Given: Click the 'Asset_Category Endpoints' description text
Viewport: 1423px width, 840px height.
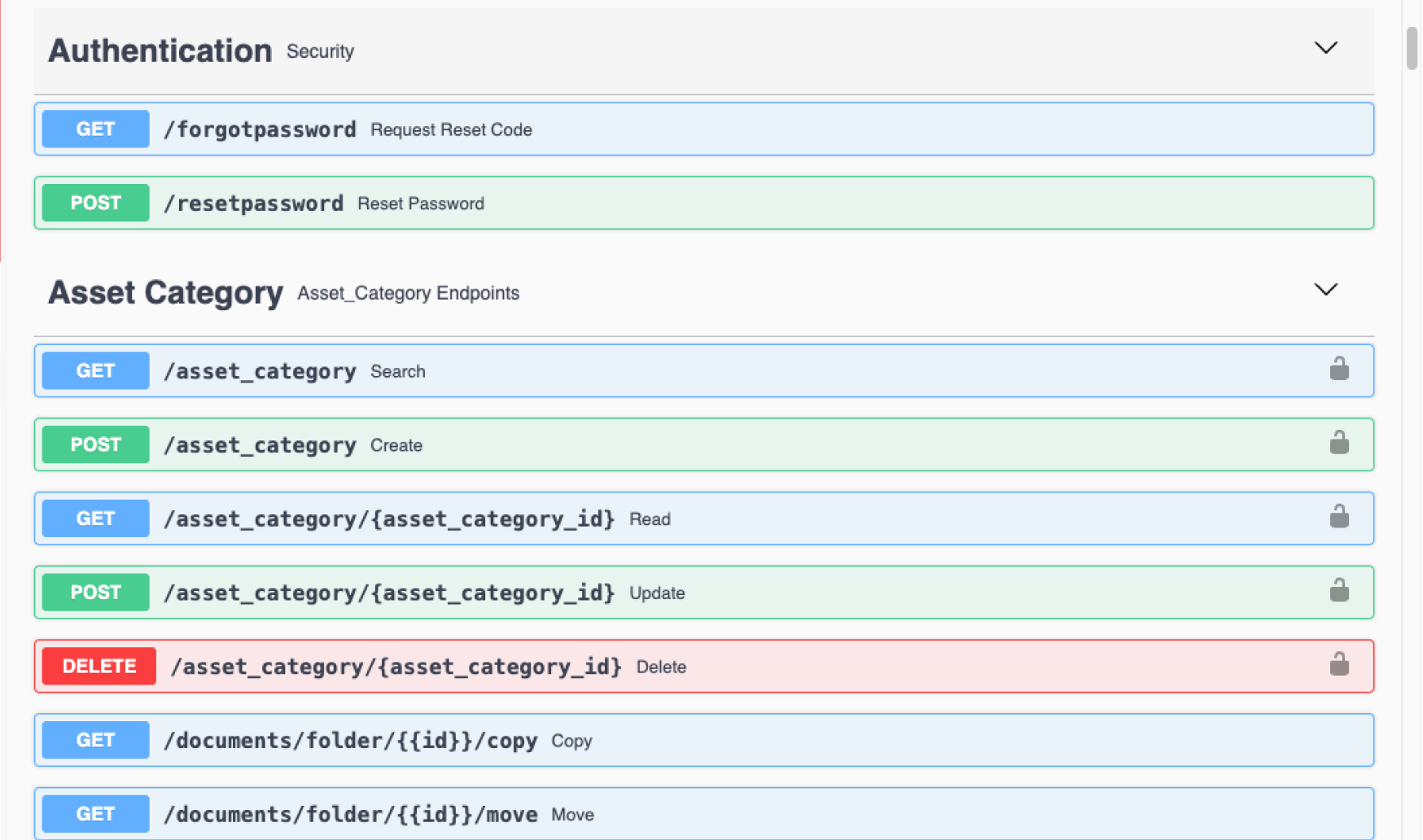Looking at the screenshot, I should point(408,293).
